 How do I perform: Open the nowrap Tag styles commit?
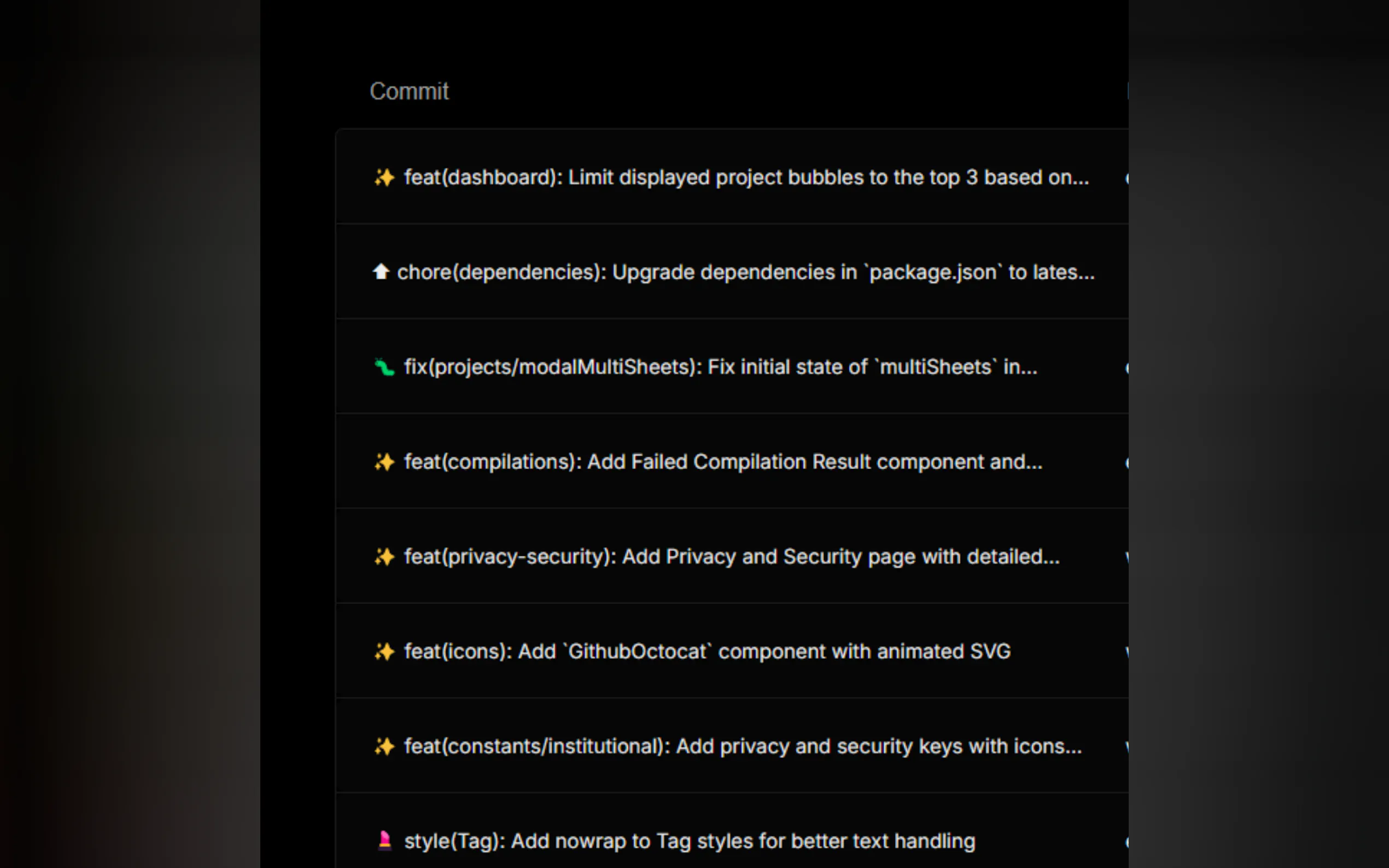[x=689, y=841]
